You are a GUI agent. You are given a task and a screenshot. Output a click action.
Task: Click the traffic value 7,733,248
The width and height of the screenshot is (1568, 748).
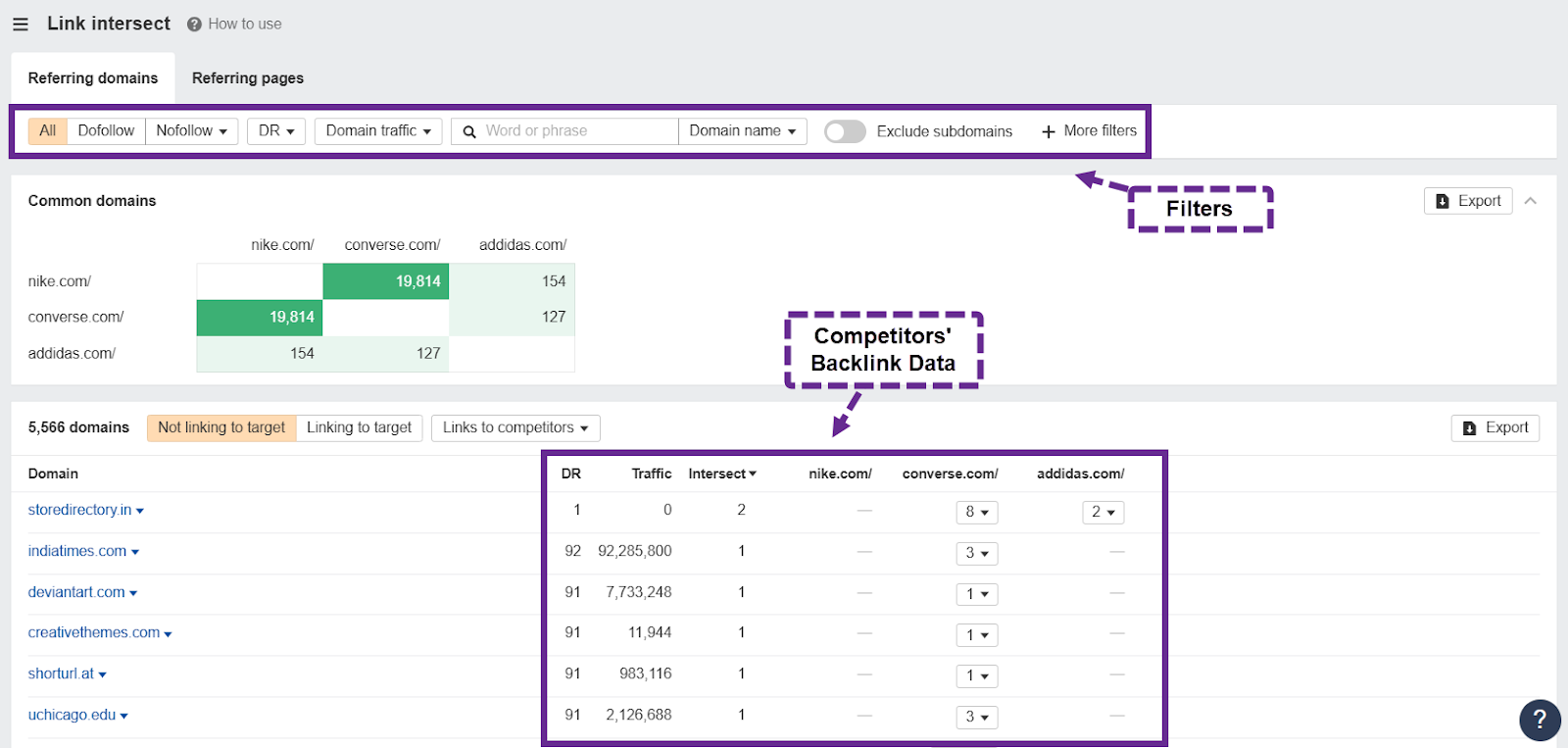click(639, 593)
